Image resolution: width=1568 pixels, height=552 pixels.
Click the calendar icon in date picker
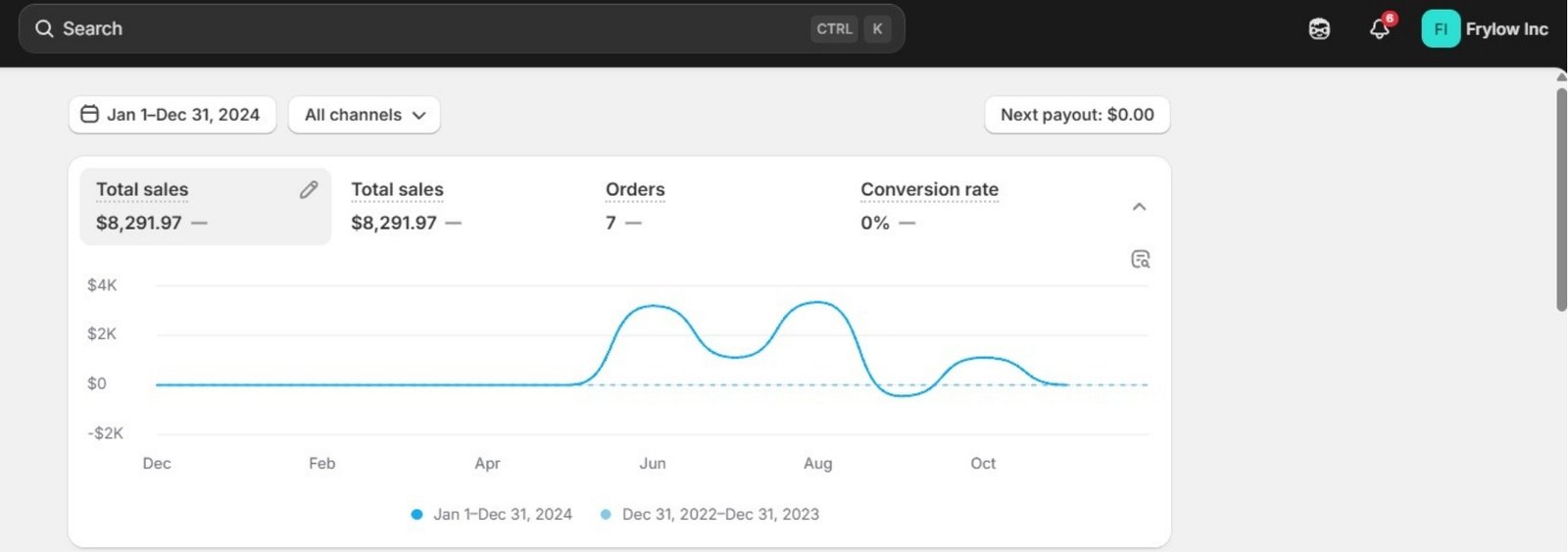coord(89,115)
